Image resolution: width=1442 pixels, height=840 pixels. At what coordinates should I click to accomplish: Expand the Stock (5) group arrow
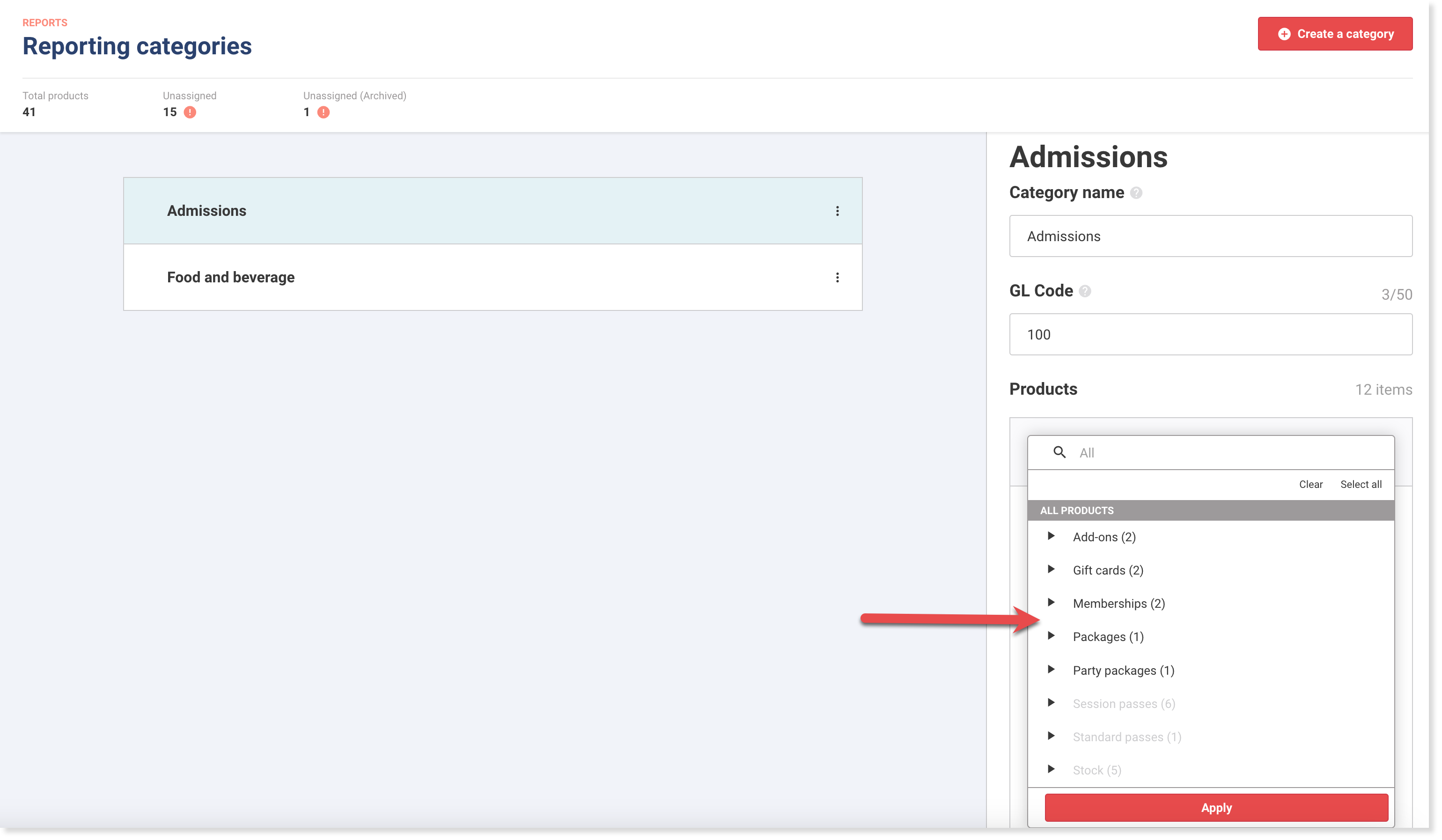(x=1051, y=769)
